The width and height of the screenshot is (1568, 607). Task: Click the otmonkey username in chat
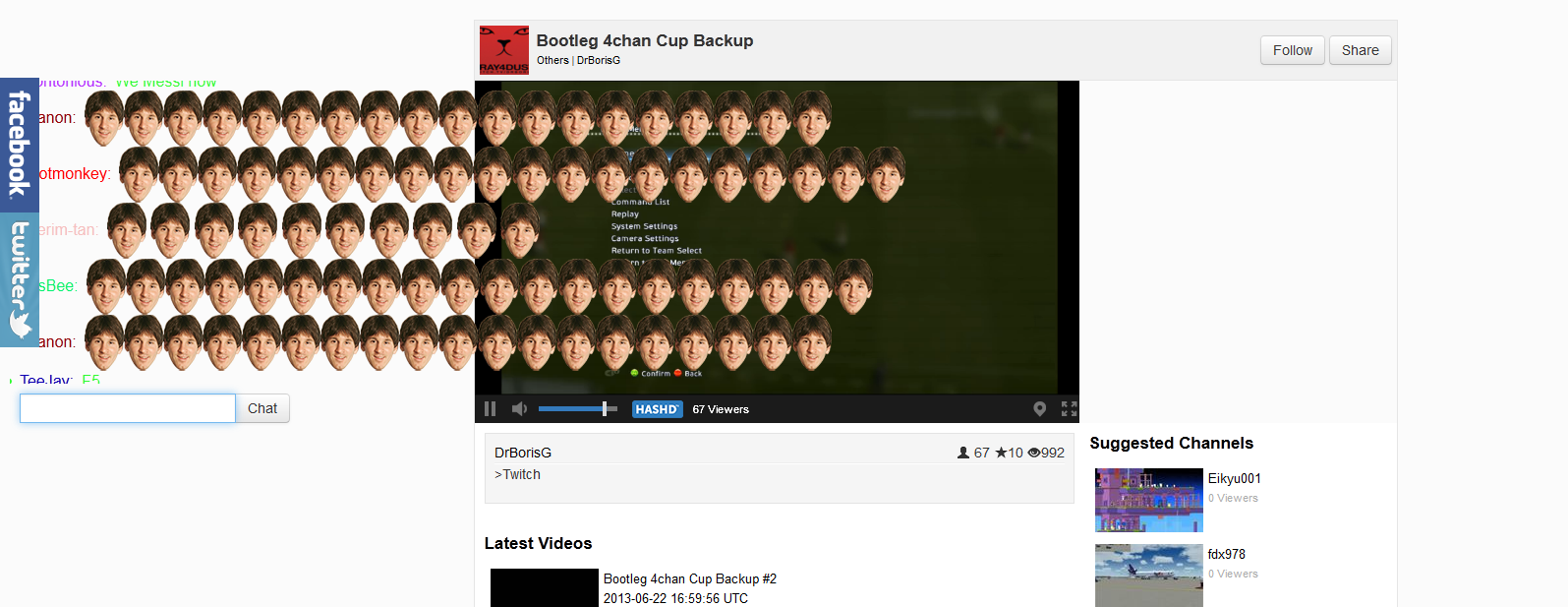tap(74, 173)
